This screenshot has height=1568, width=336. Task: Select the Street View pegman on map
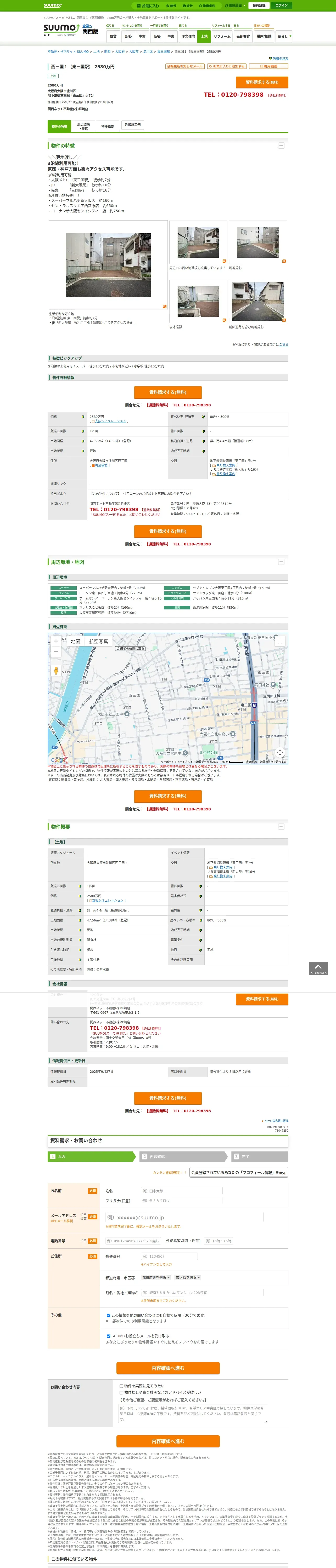pos(56,671)
